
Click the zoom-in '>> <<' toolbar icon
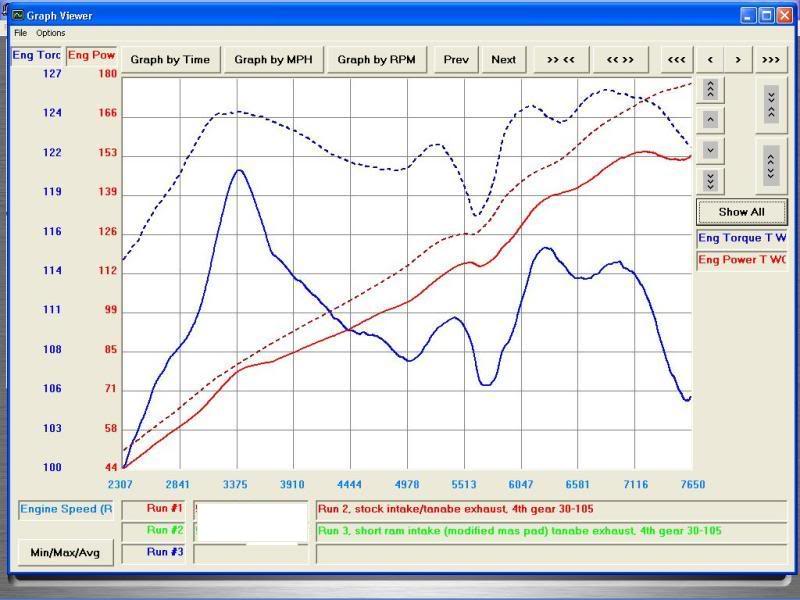pos(562,59)
